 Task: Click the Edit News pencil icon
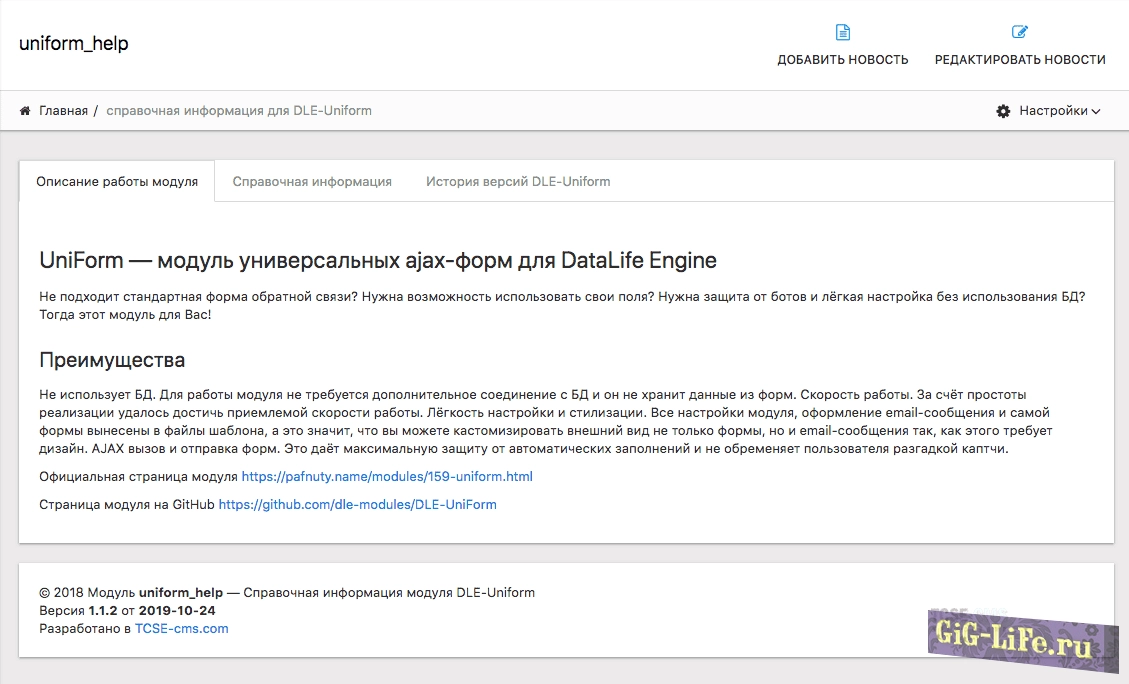point(1020,32)
